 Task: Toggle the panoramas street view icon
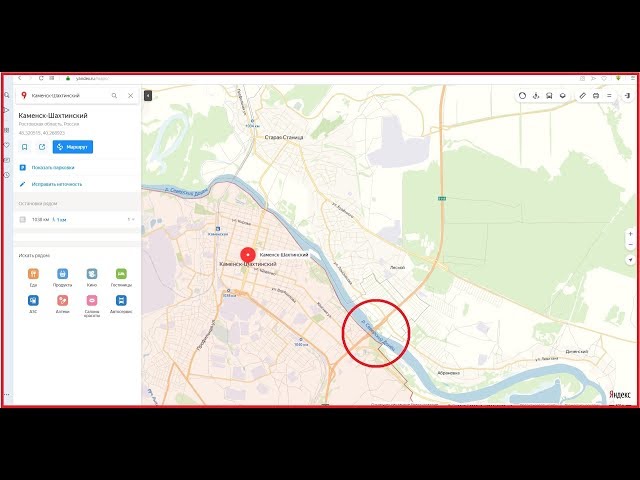click(536, 96)
